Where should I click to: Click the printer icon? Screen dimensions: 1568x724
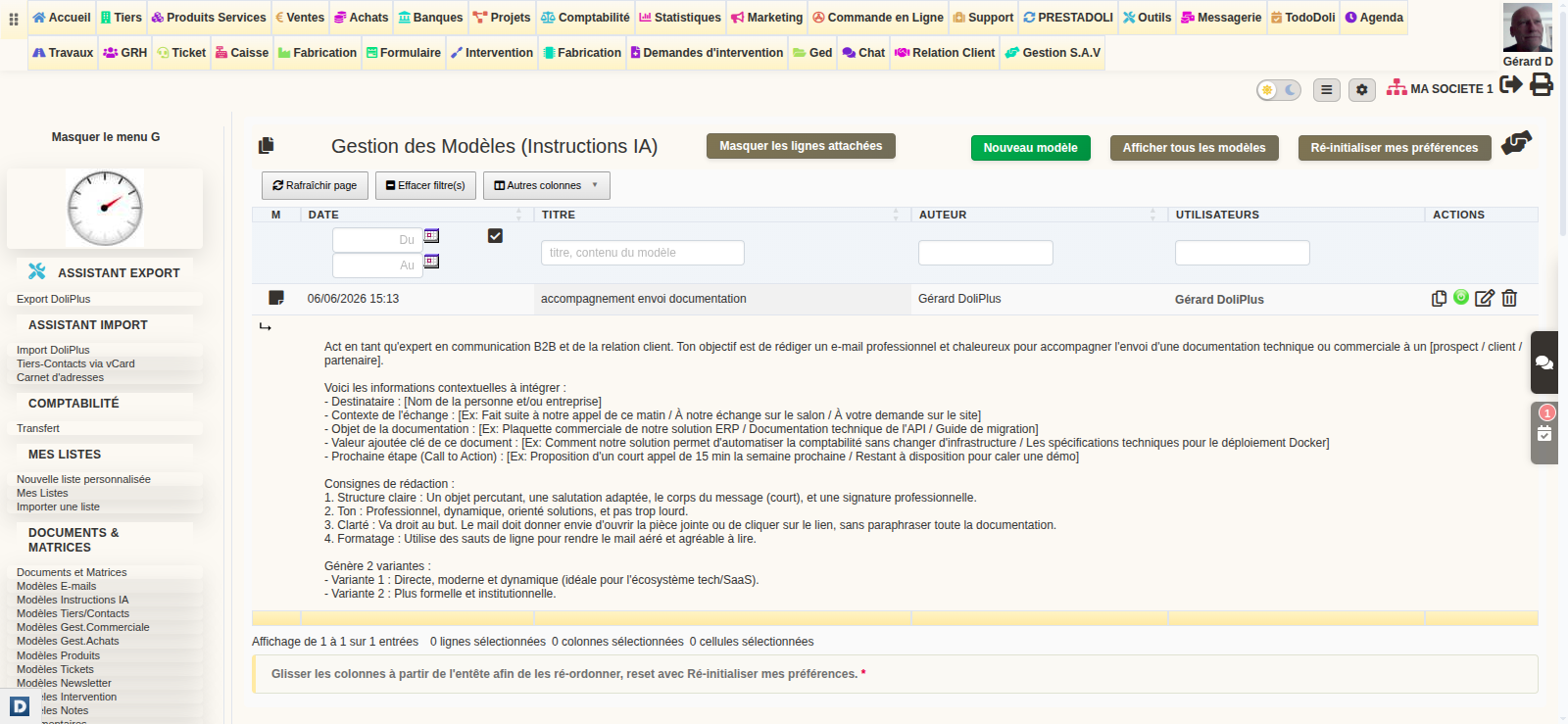point(1542,84)
